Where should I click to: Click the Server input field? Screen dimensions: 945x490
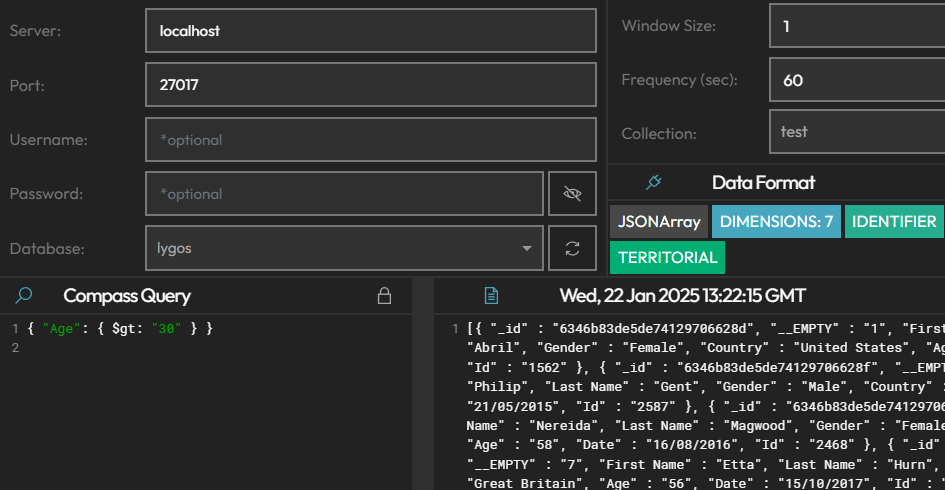[370, 31]
